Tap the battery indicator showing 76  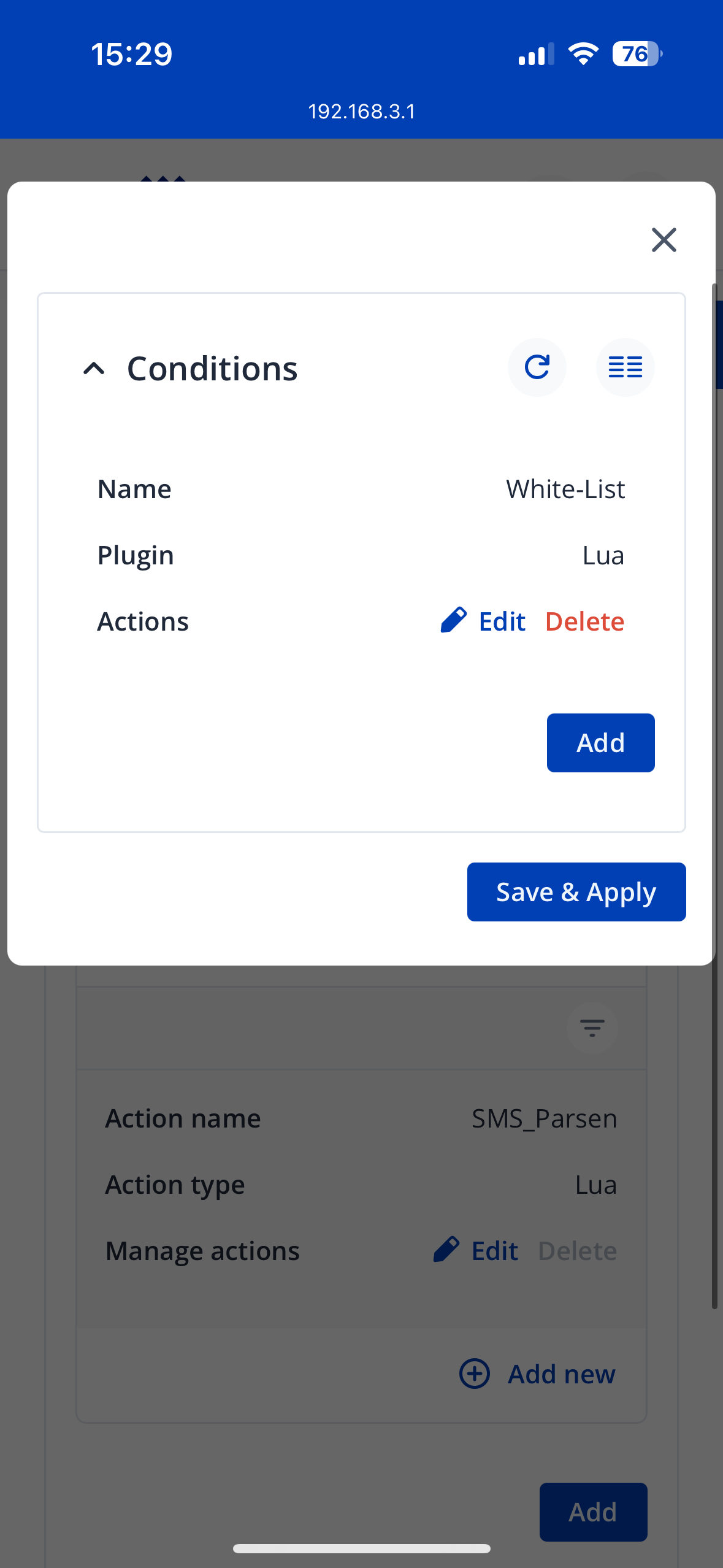pyautogui.click(x=637, y=54)
